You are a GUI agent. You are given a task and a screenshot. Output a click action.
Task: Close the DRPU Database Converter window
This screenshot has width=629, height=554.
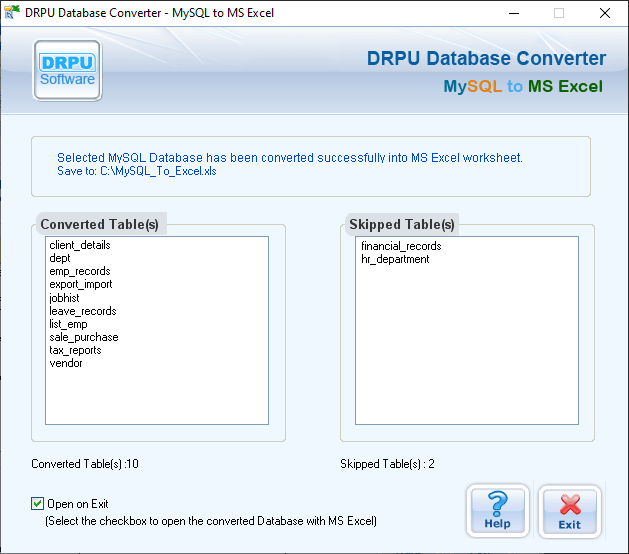pyautogui.click(x=605, y=13)
